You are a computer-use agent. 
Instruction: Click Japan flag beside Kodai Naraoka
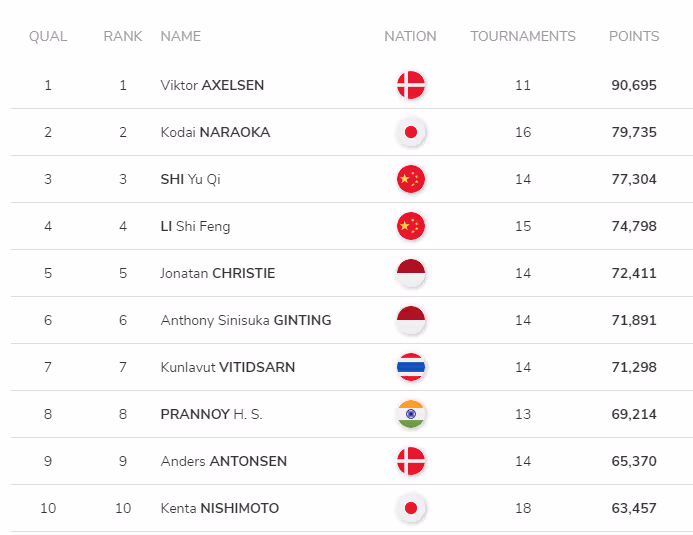coord(411,132)
